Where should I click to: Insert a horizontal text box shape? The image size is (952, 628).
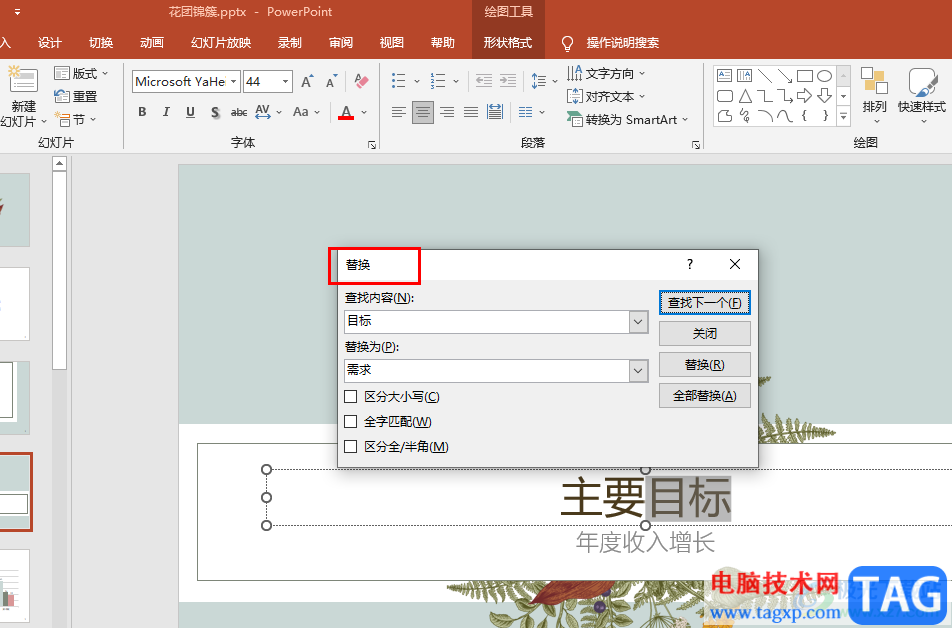pyautogui.click(x=724, y=76)
